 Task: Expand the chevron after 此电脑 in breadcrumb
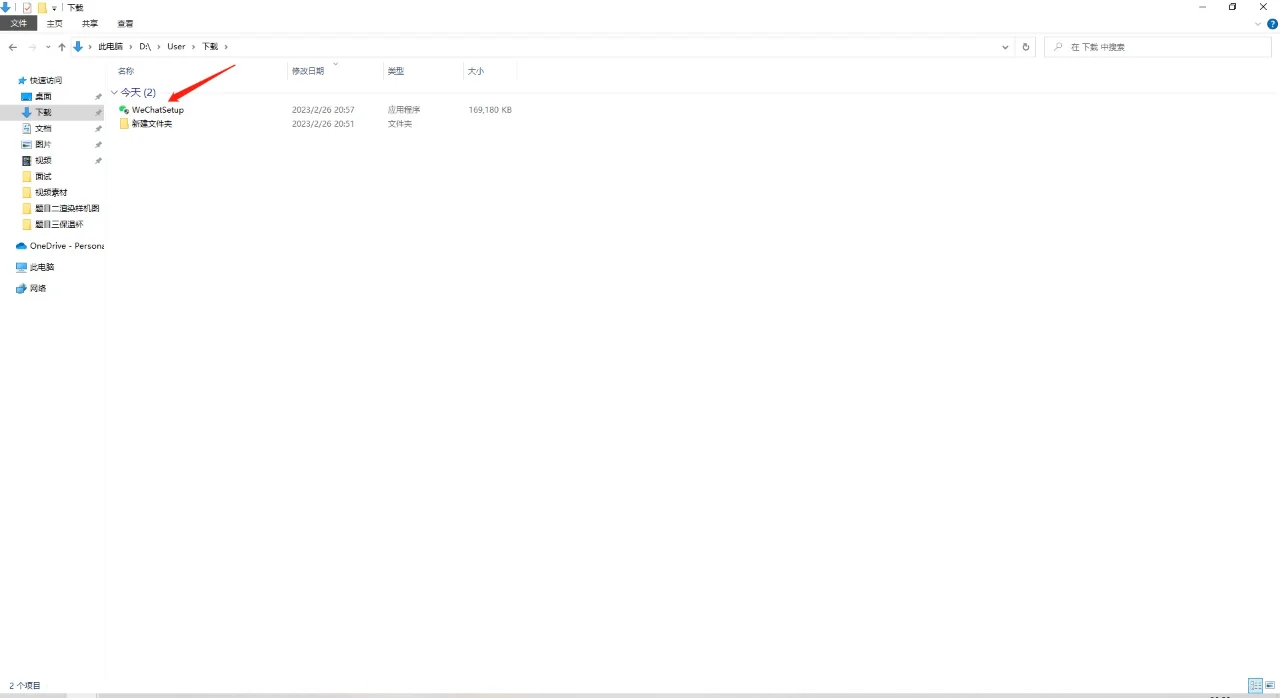coord(131,47)
